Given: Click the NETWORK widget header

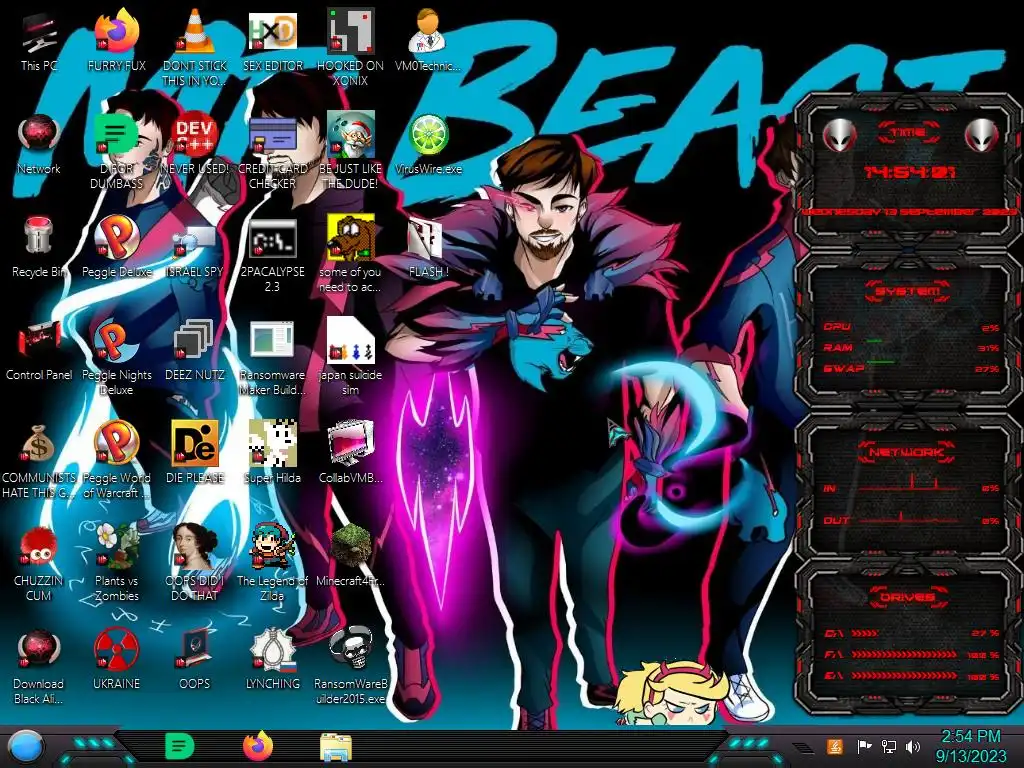Looking at the screenshot, I should [x=906, y=451].
